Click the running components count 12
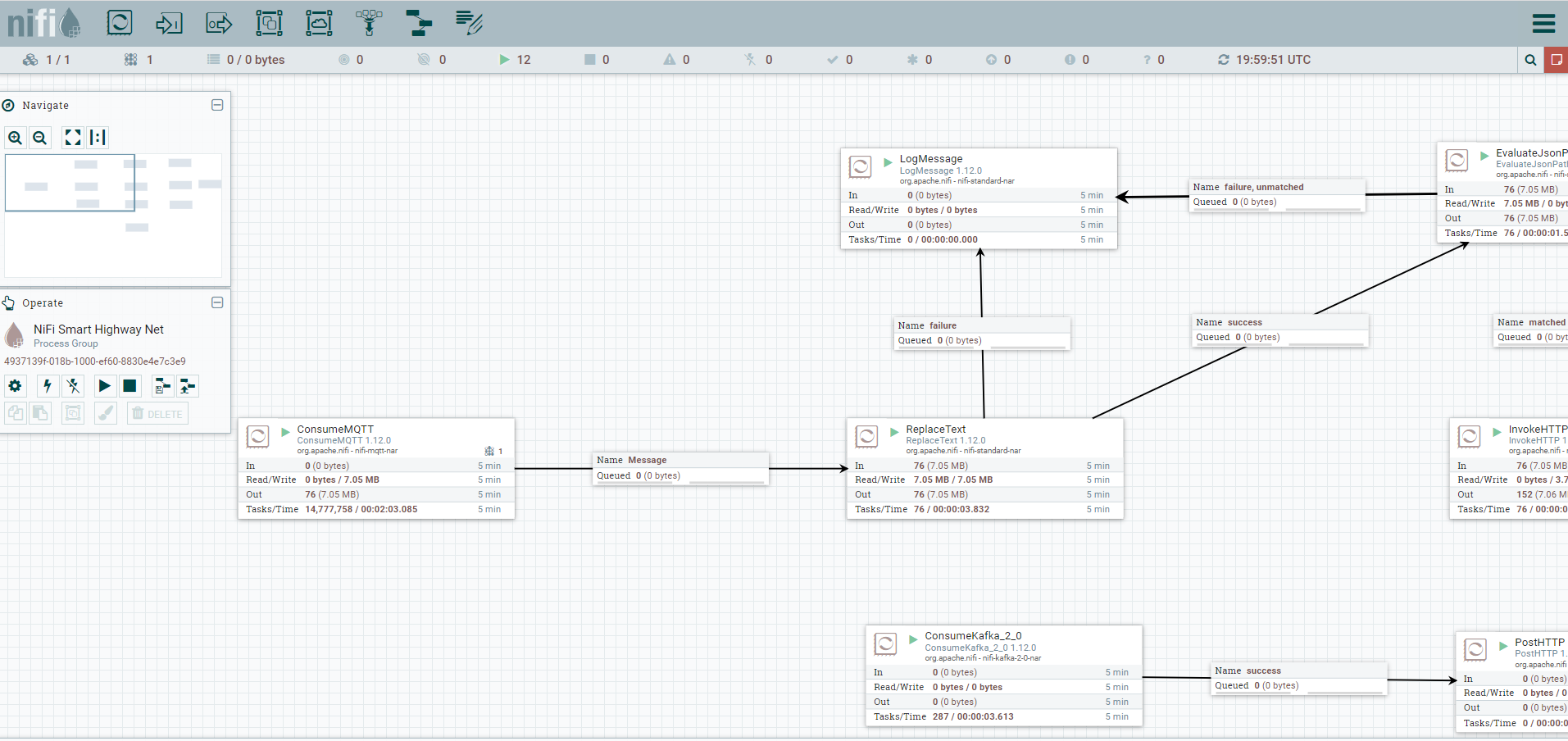This screenshot has width=1568, height=741. coord(516,60)
